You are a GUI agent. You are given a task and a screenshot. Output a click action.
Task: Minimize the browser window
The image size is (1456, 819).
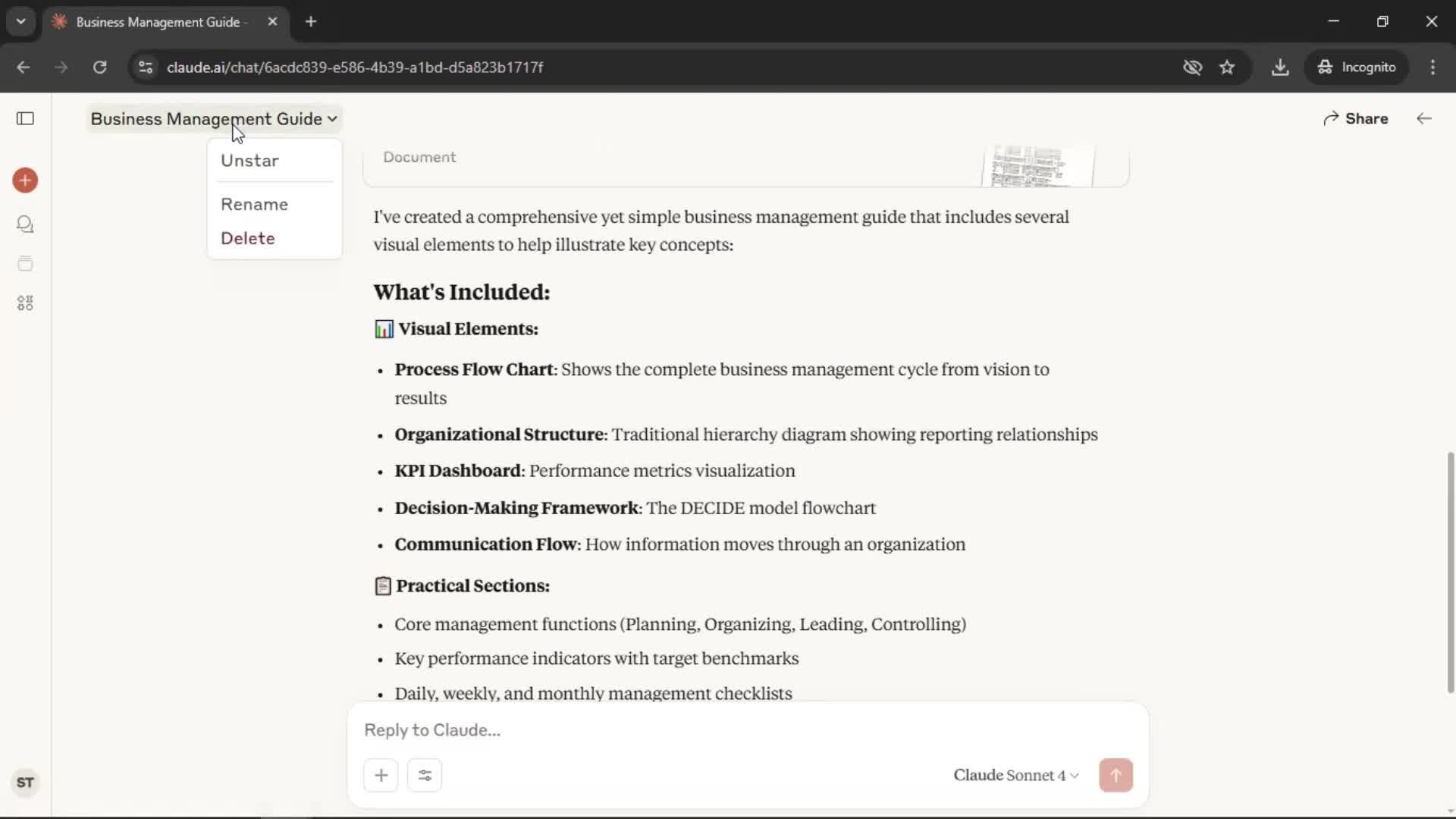click(x=1334, y=21)
